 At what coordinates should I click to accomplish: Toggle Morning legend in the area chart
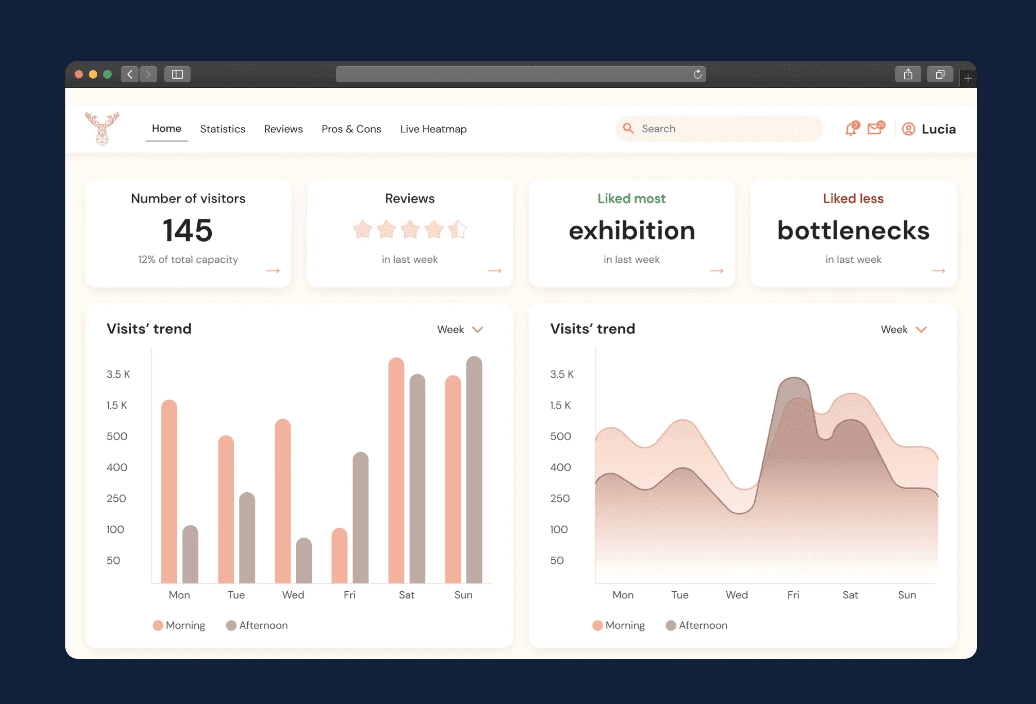pyautogui.click(x=618, y=625)
